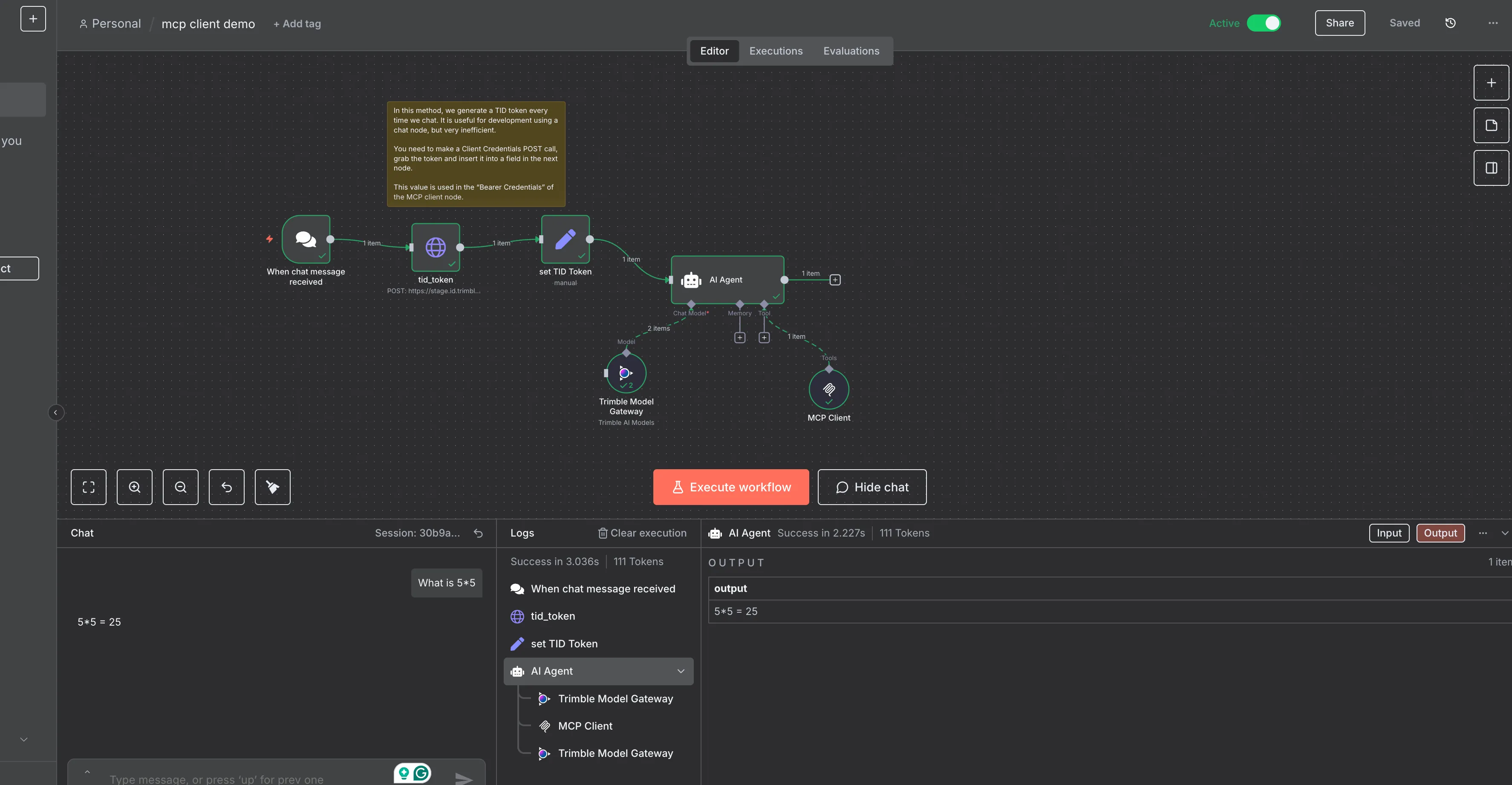Add another Tool sub-node to AI Agent

764,338
